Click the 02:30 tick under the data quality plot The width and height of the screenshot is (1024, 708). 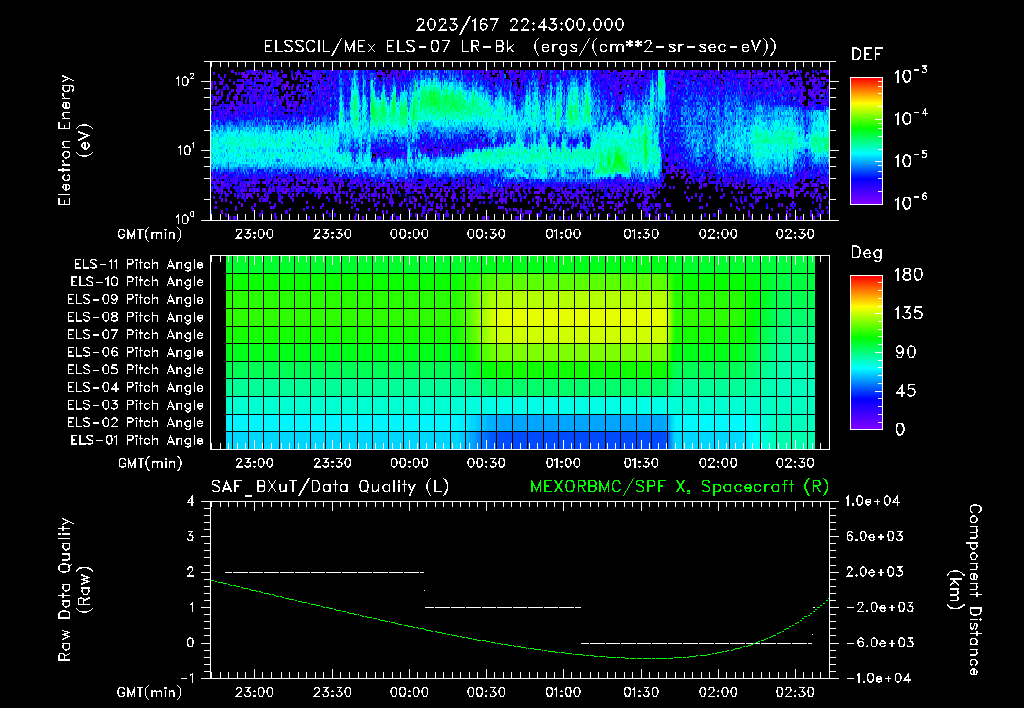795,692
